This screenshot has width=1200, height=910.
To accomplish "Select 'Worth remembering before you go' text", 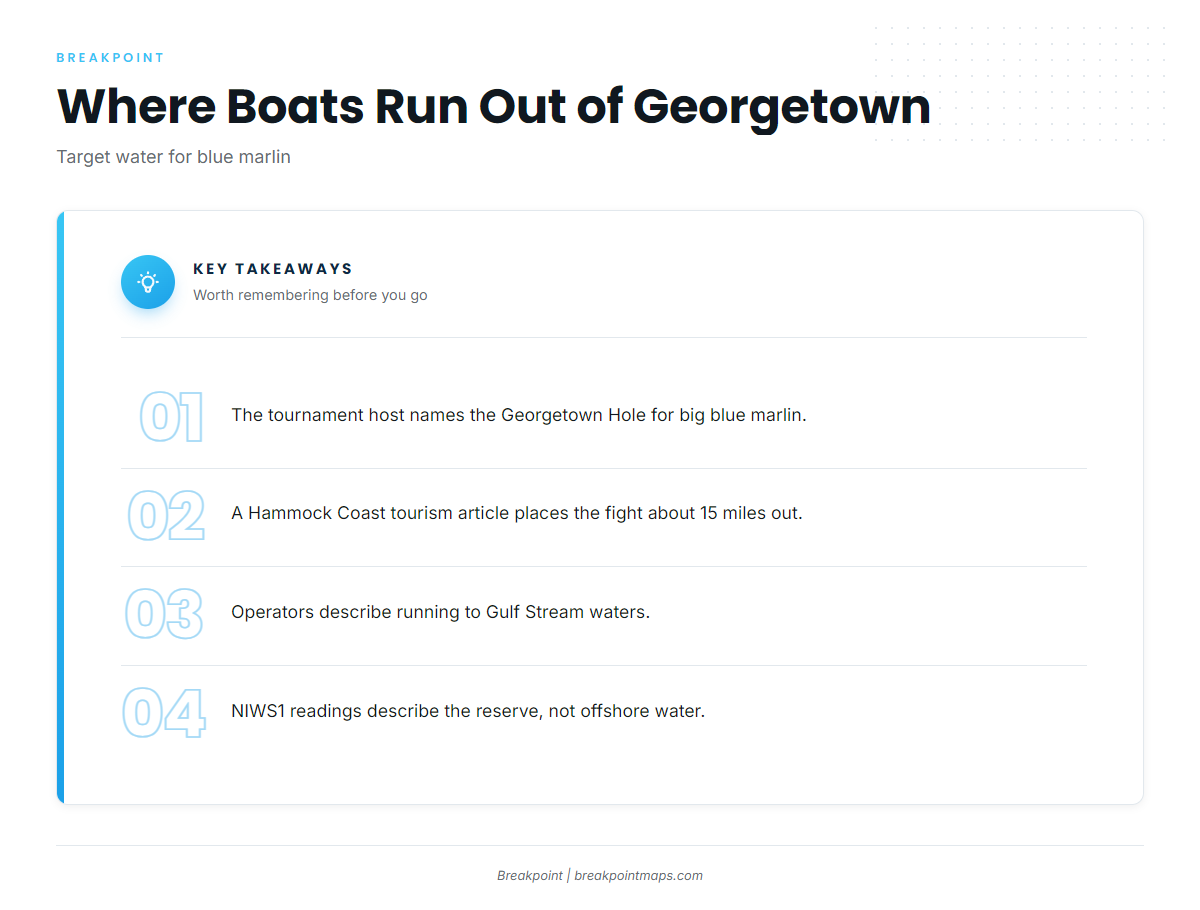I will click(x=310, y=295).
